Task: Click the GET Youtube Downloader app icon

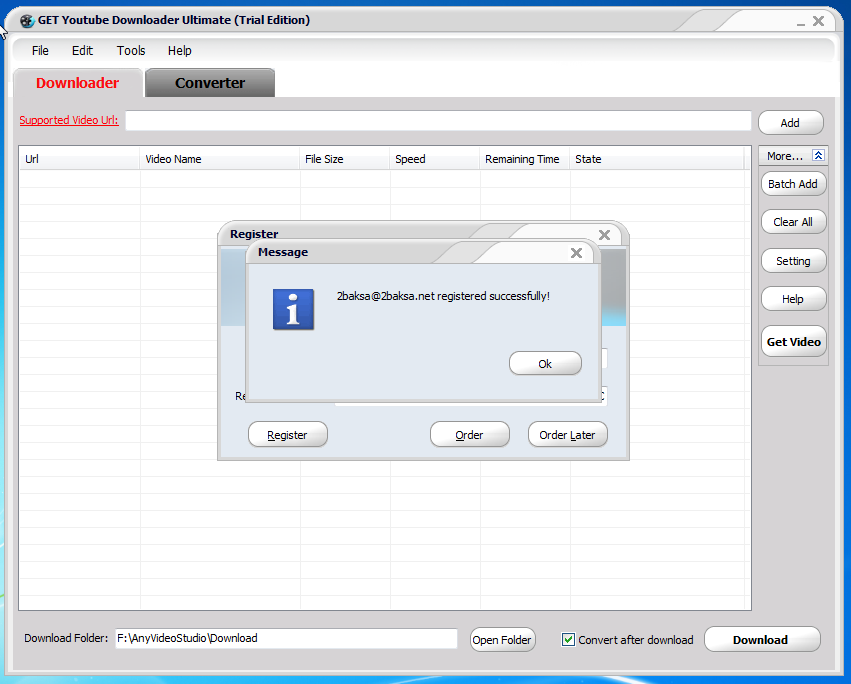Action: tap(27, 21)
